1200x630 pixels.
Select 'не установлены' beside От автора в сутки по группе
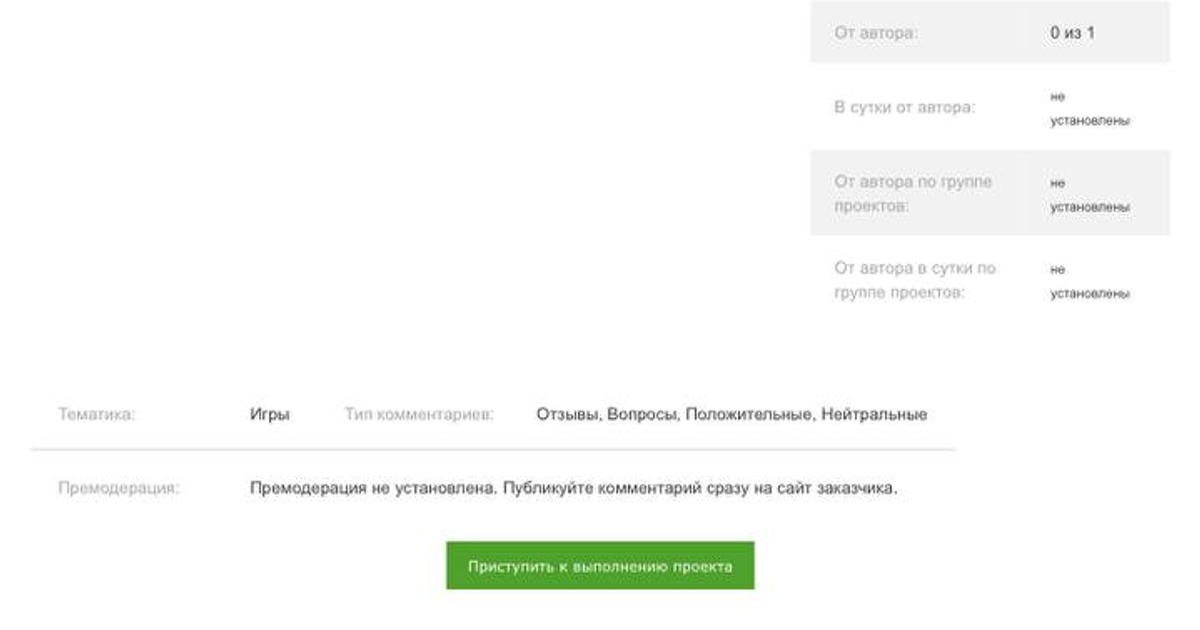[1090, 282]
